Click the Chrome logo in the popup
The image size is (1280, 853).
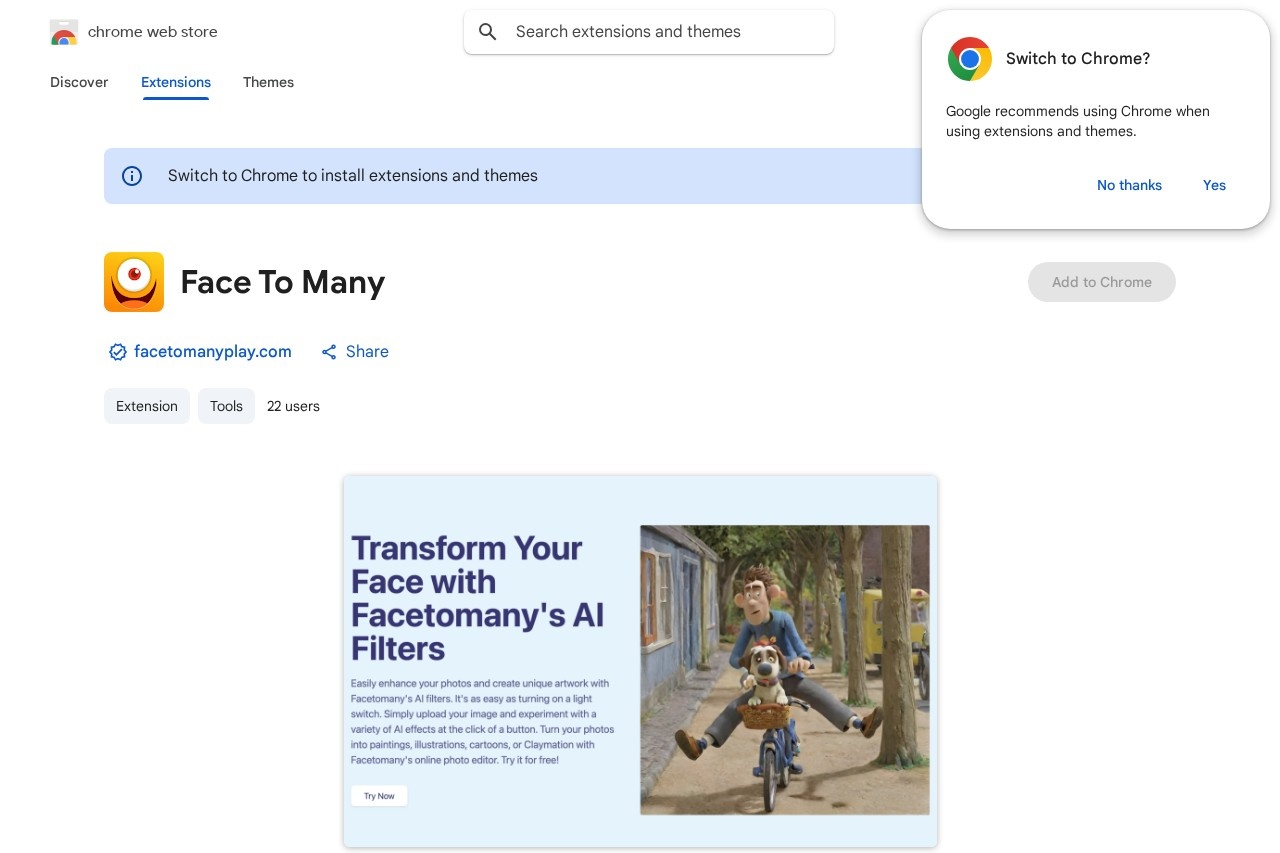click(969, 59)
